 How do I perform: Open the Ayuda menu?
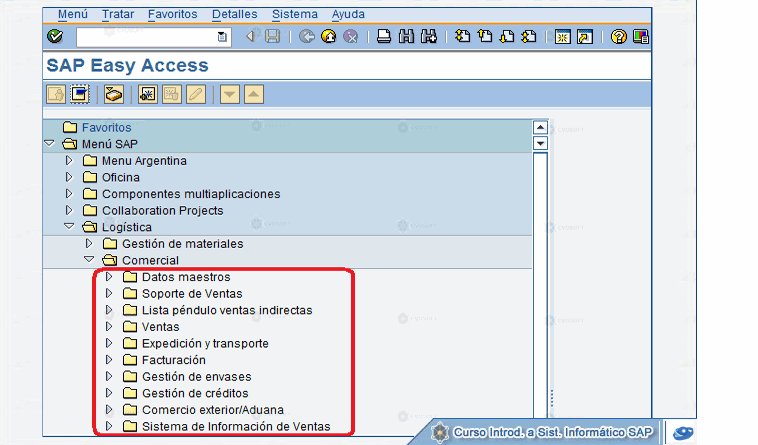(x=348, y=14)
